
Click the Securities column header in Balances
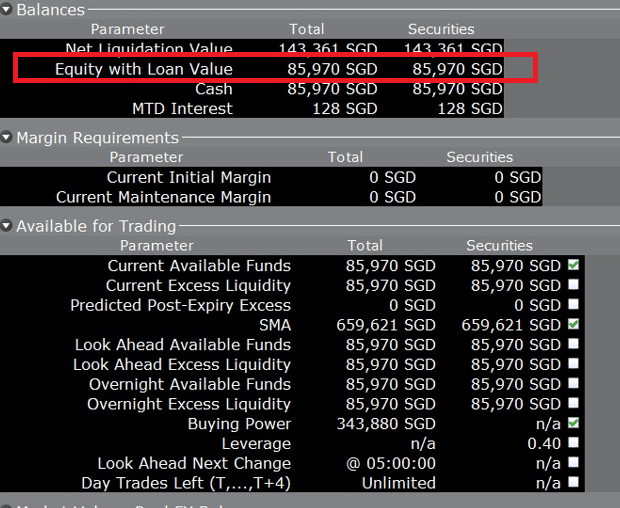[x=441, y=29]
